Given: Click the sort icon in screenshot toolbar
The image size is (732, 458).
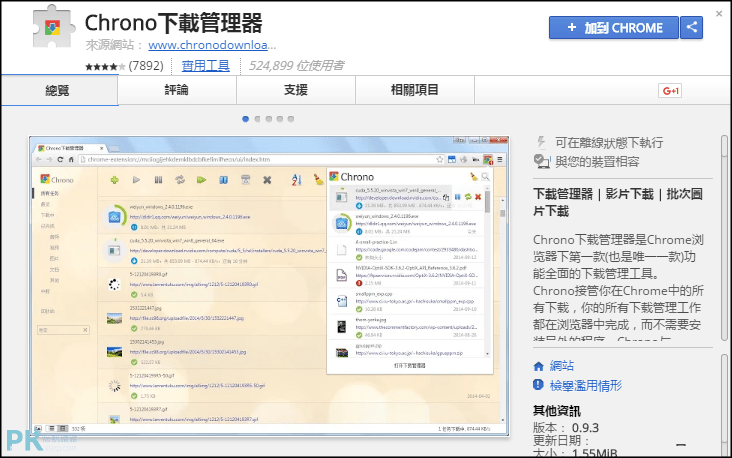Looking at the screenshot, I should [x=296, y=180].
